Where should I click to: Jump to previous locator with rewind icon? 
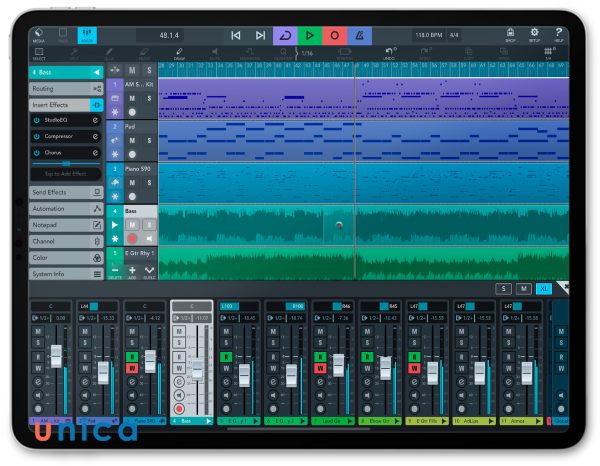(236, 36)
